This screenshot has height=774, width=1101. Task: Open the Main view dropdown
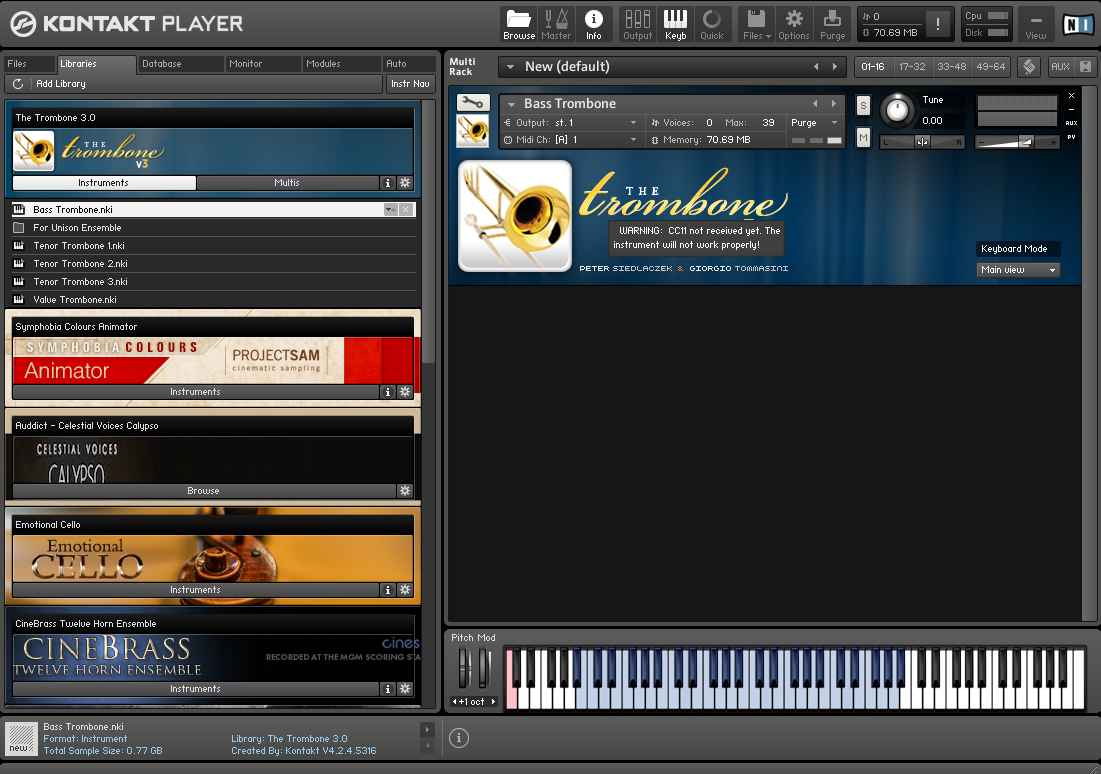[1018, 270]
